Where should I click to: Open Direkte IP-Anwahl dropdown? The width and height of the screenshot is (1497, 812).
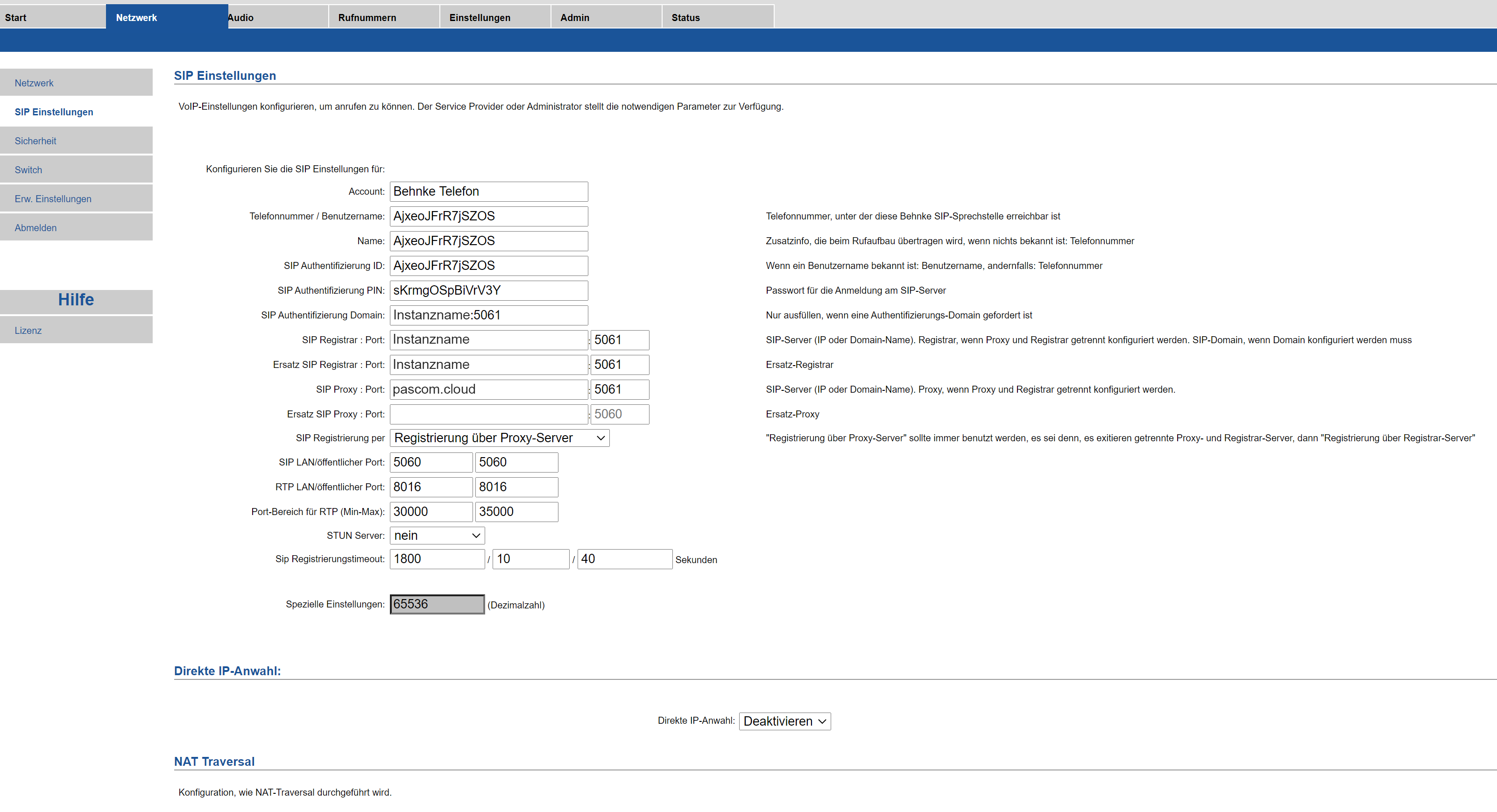point(784,721)
